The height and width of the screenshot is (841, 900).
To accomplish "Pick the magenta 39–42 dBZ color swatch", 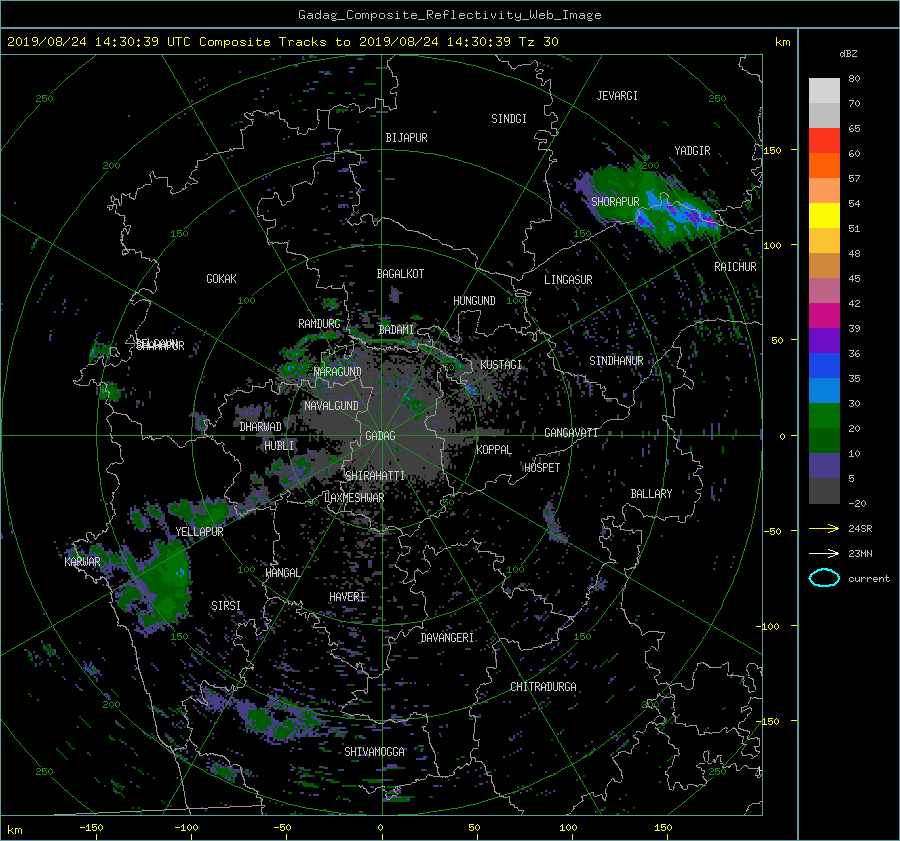I will click(x=824, y=316).
